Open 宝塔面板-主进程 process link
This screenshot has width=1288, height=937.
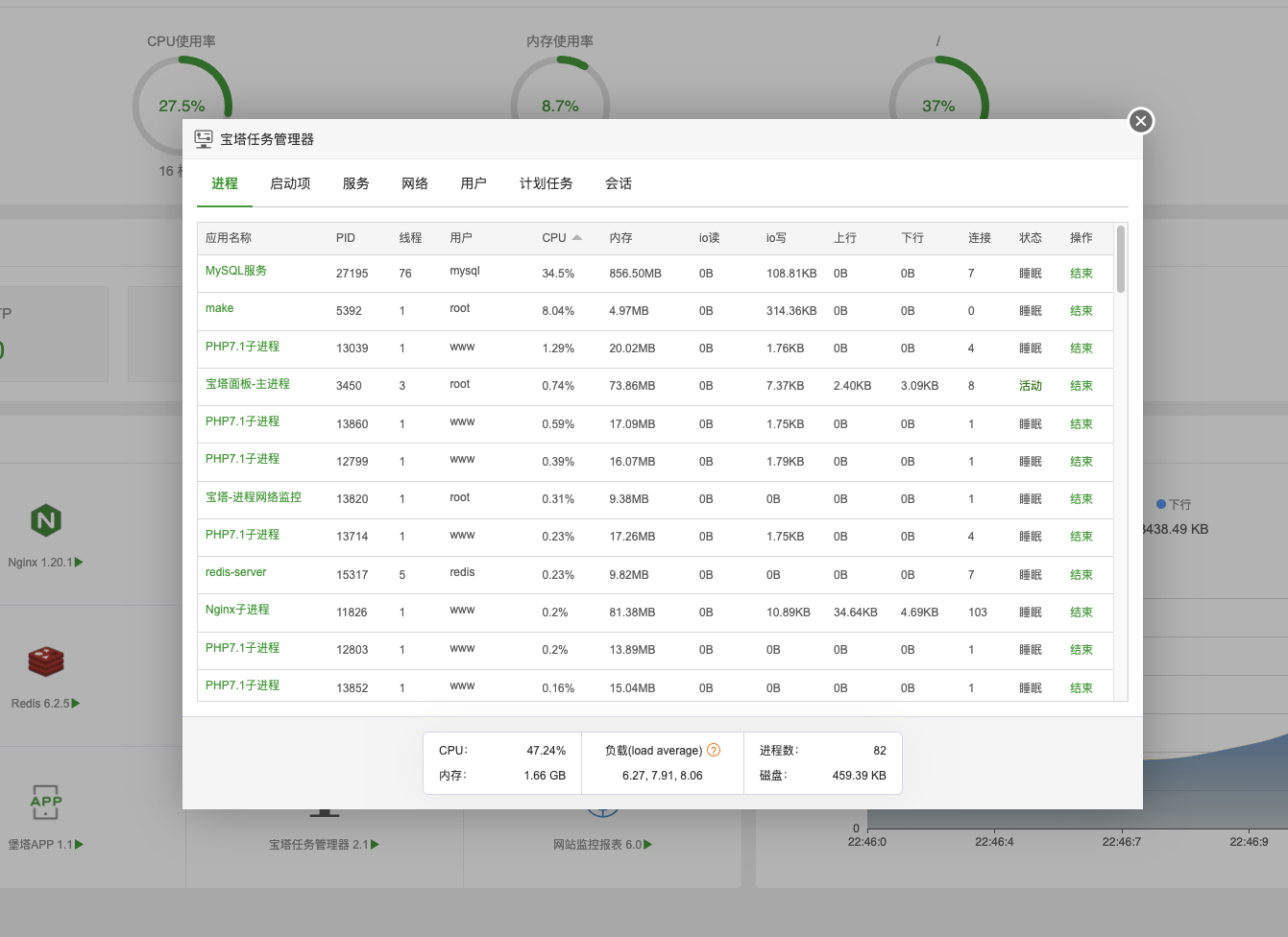click(x=248, y=384)
